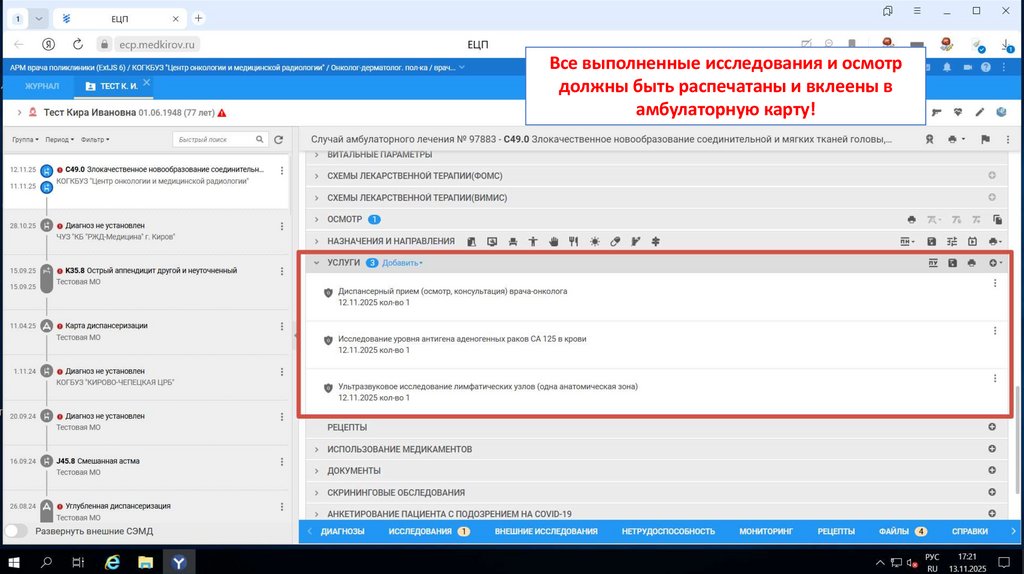Click the hand icon in НАЗНАЧЕНИЯ И НАПРАВЛЕНИЯ
The image size is (1024, 574).
(x=553, y=242)
